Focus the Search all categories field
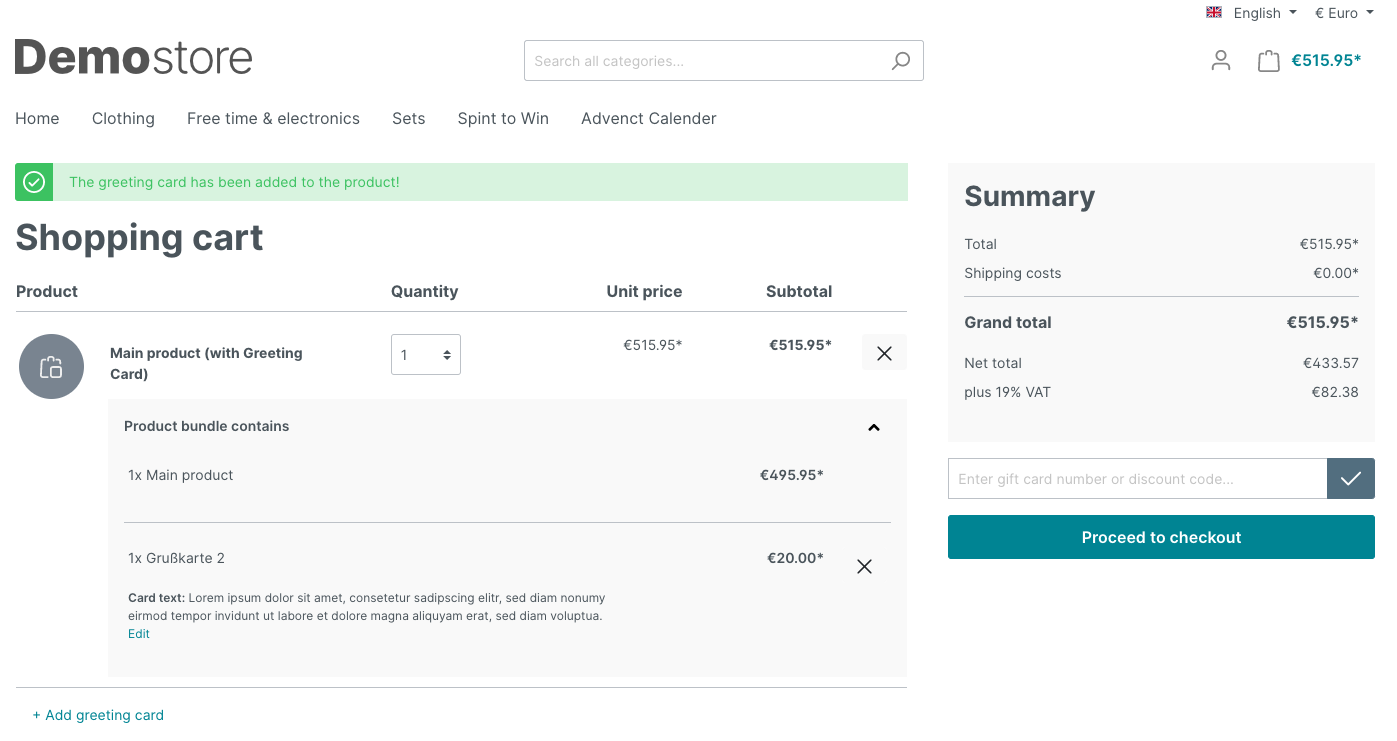1397x741 pixels. tap(710, 61)
